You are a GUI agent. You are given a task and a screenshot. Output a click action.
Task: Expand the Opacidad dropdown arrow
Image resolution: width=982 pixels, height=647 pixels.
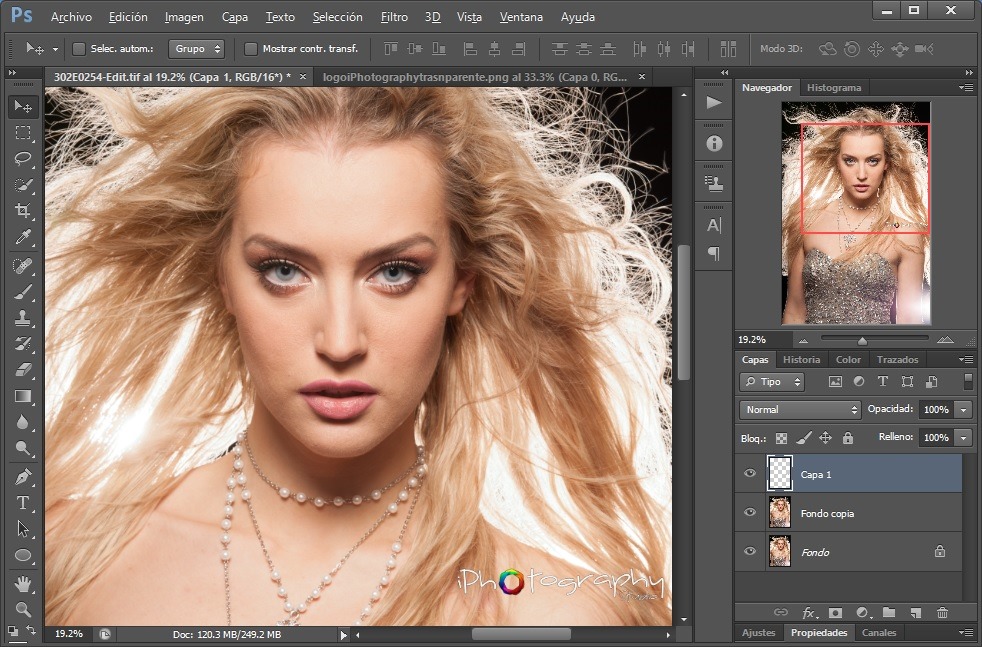(x=963, y=410)
